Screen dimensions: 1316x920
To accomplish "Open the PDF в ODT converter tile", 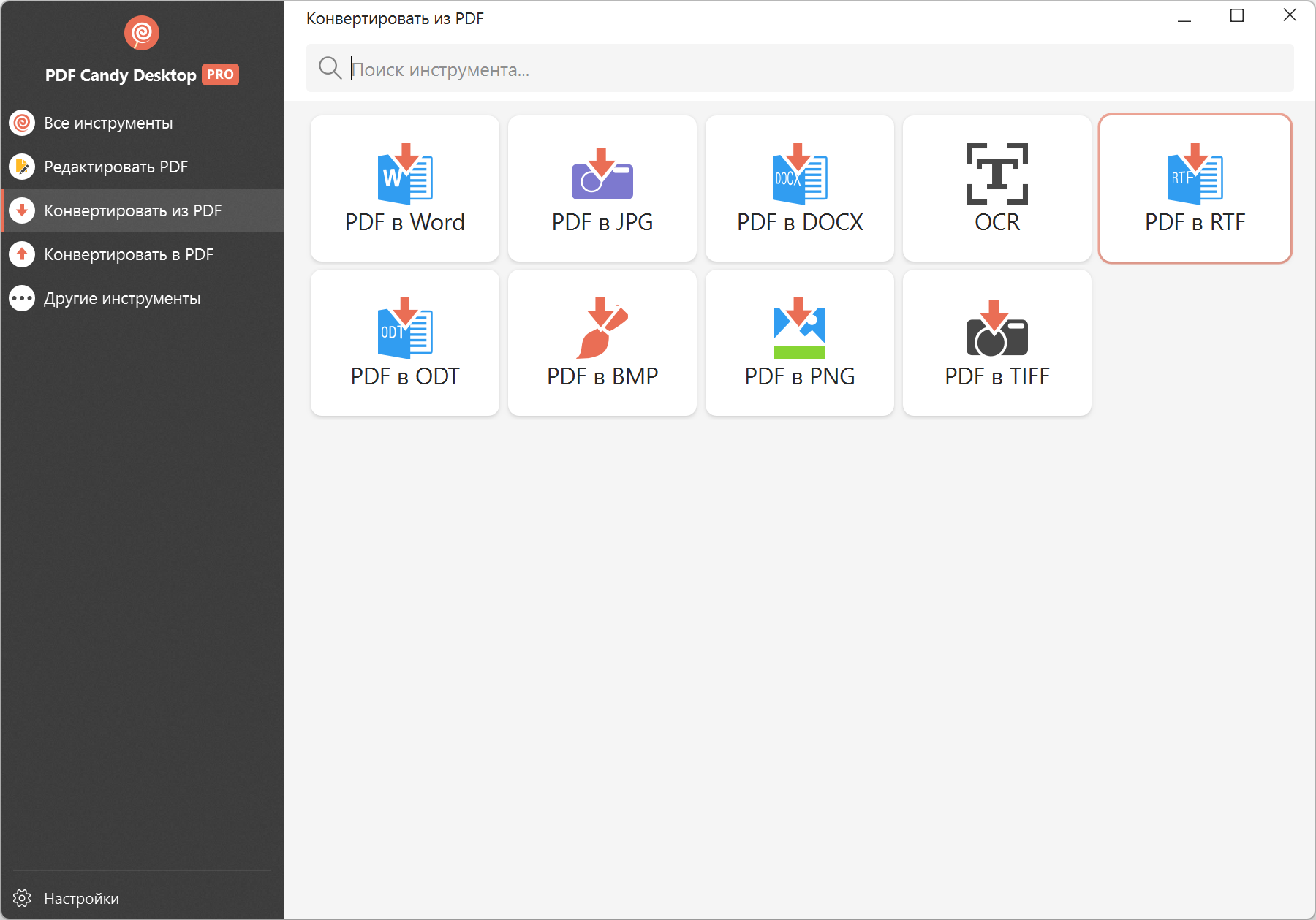I will 405,343.
